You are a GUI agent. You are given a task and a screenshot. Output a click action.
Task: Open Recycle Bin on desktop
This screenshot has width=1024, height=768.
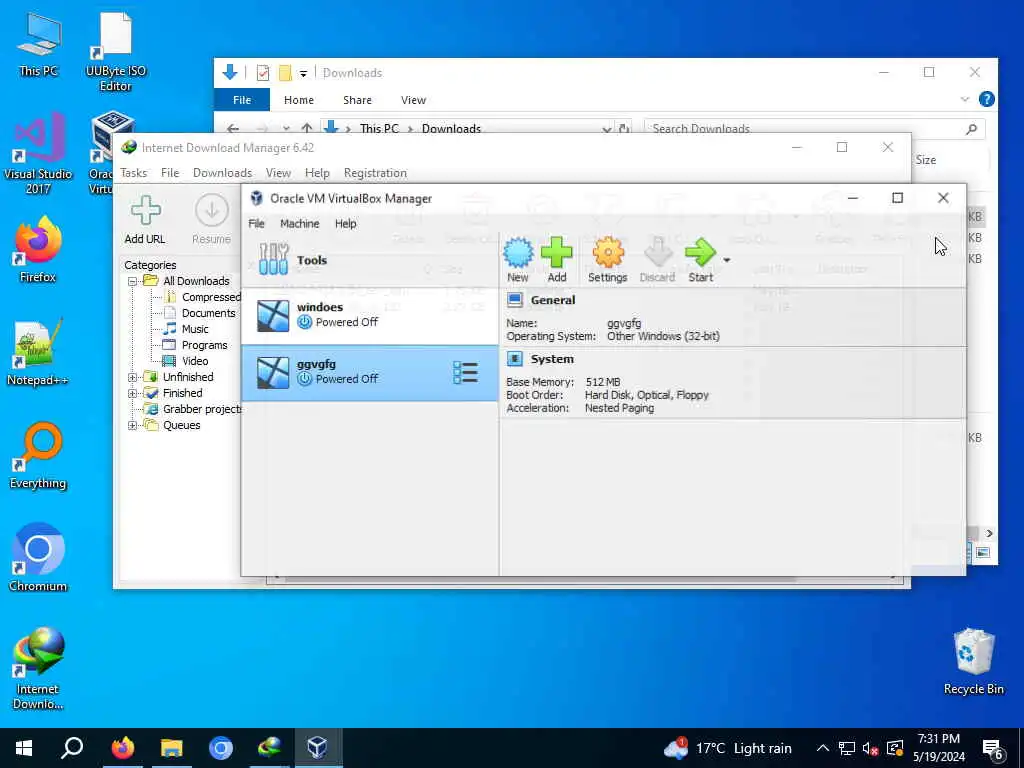point(974,661)
